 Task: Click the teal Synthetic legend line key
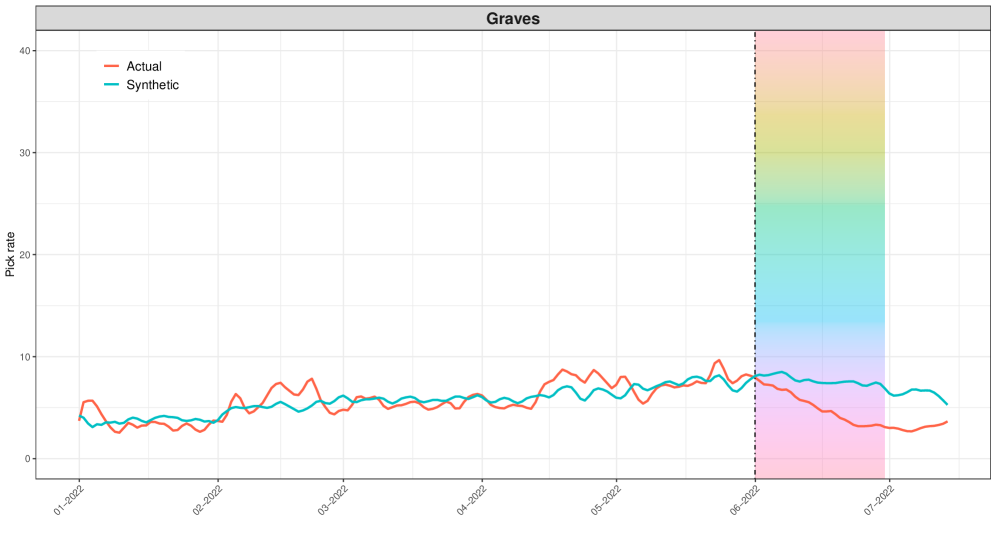tap(111, 85)
